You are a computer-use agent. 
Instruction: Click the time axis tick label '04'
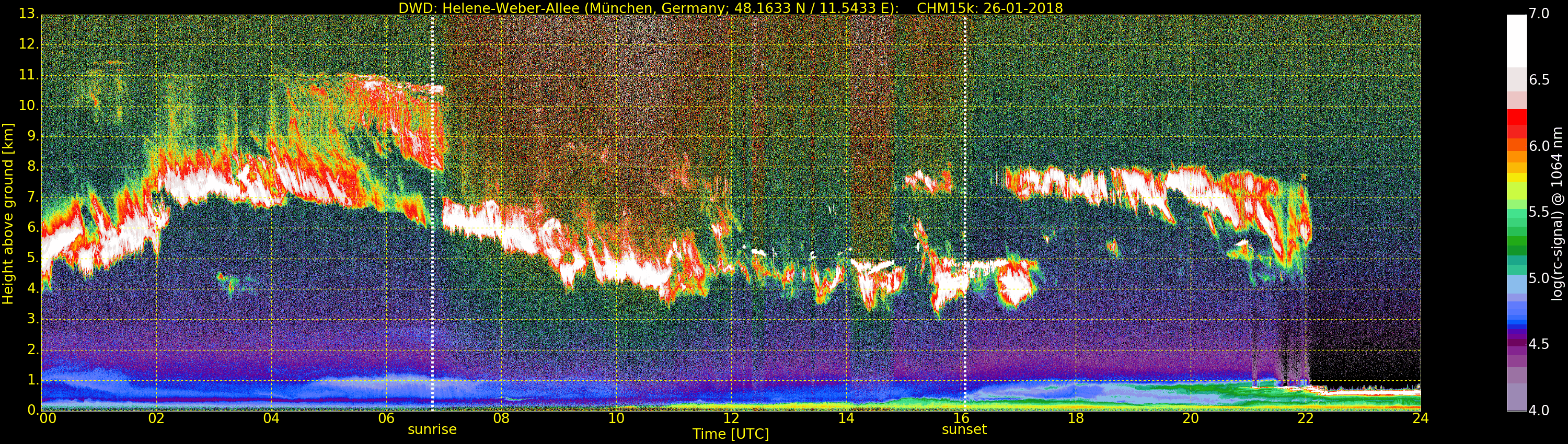271,418
